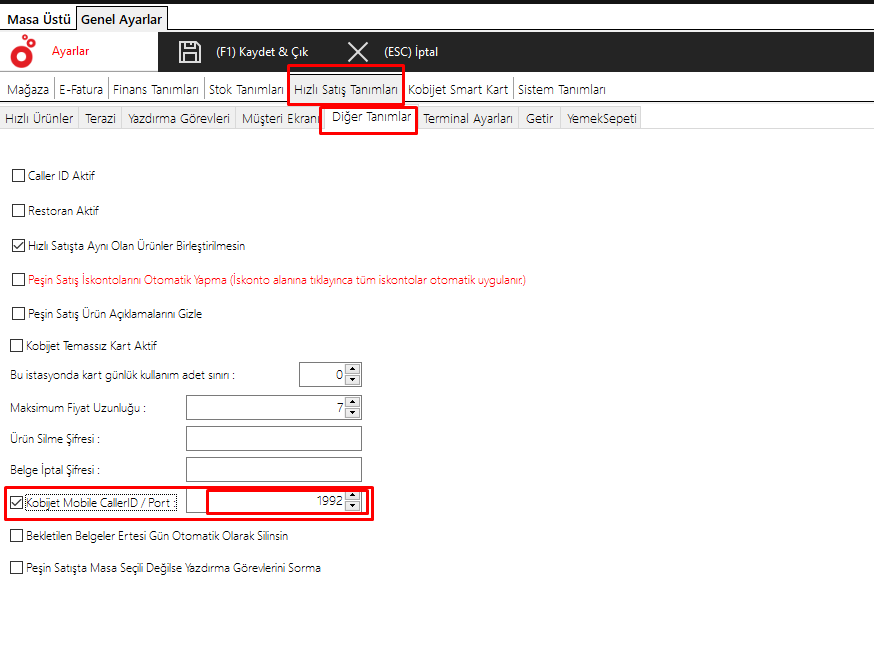Decrease Maksimum Fiyat Uzunluğu value
This screenshot has width=874, height=657.
[x=352, y=413]
